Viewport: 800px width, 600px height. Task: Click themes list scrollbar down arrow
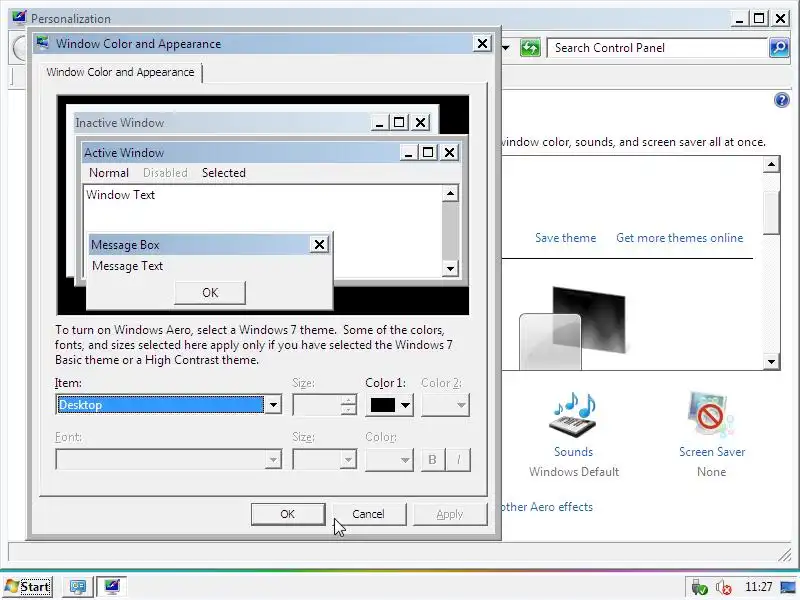tap(771, 362)
